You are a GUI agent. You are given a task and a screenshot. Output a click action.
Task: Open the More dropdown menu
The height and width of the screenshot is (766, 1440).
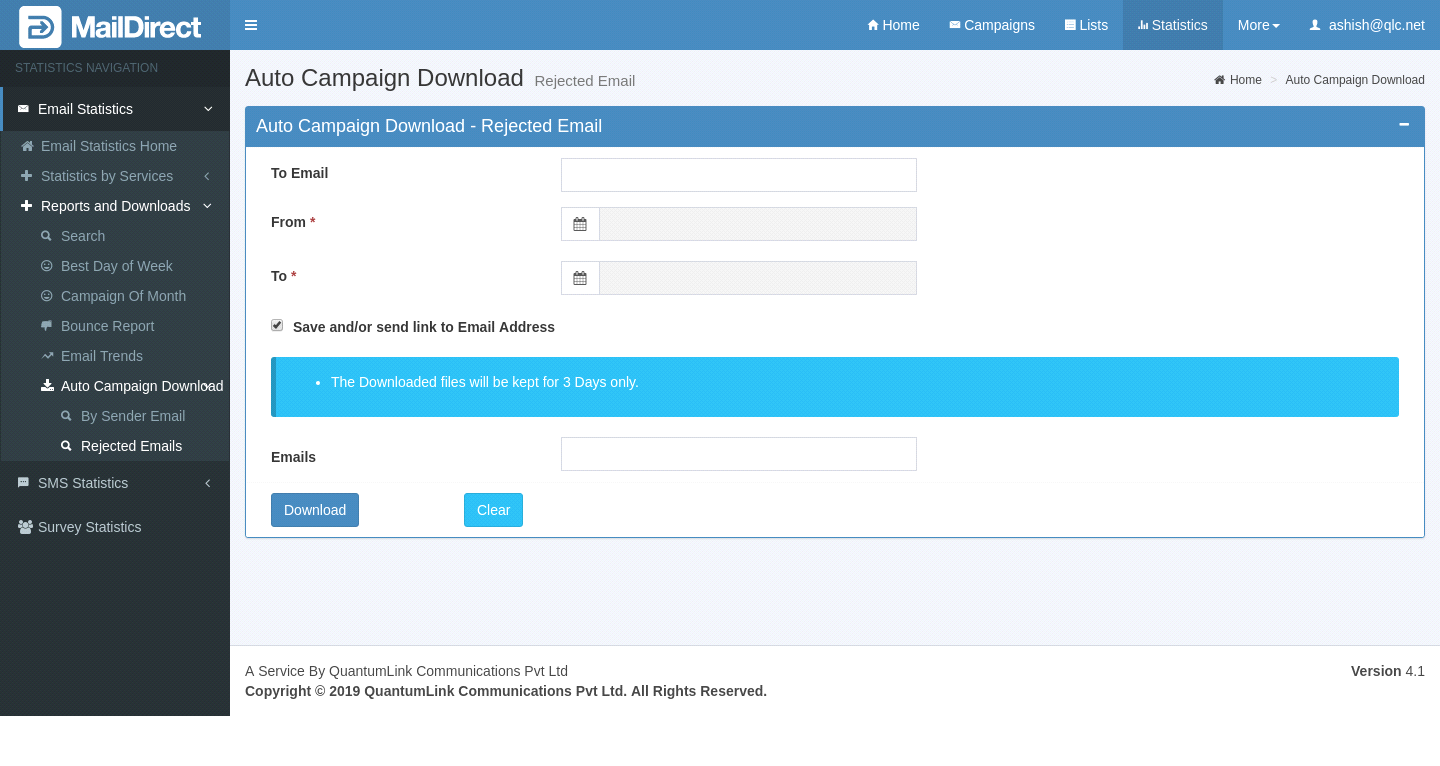click(x=1258, y=25)
